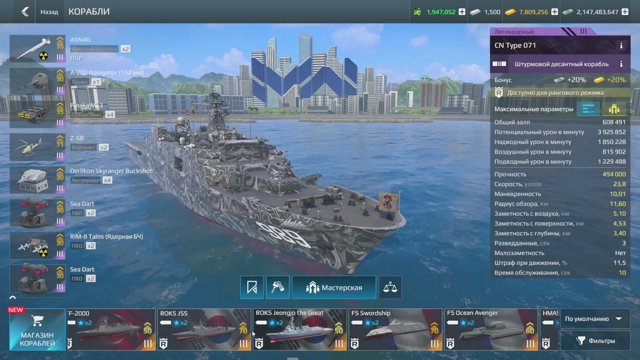This screenshot has width=640, height=360.
Task: Collapse the weapons list with the chevron
Action: [x=12, y=298]
